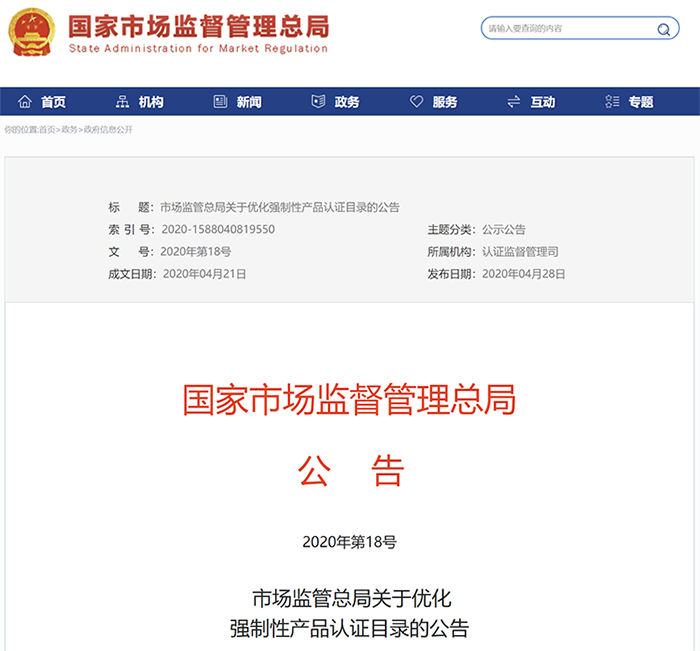Click centered 2020年第18号 line in the article
This screenshot has height=651, width=700.
[350, 542]
